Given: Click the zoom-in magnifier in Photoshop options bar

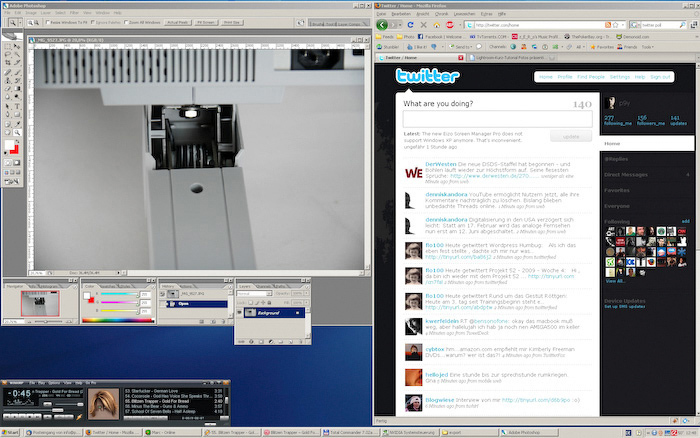Looking at the screenshot, I should [x=30, y=22].
